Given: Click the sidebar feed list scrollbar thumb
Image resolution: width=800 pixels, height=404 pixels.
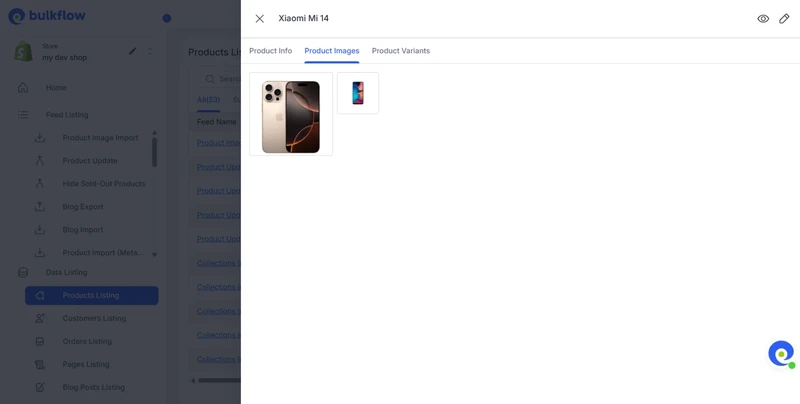Looking at the screenshot, I should (155, 152).
